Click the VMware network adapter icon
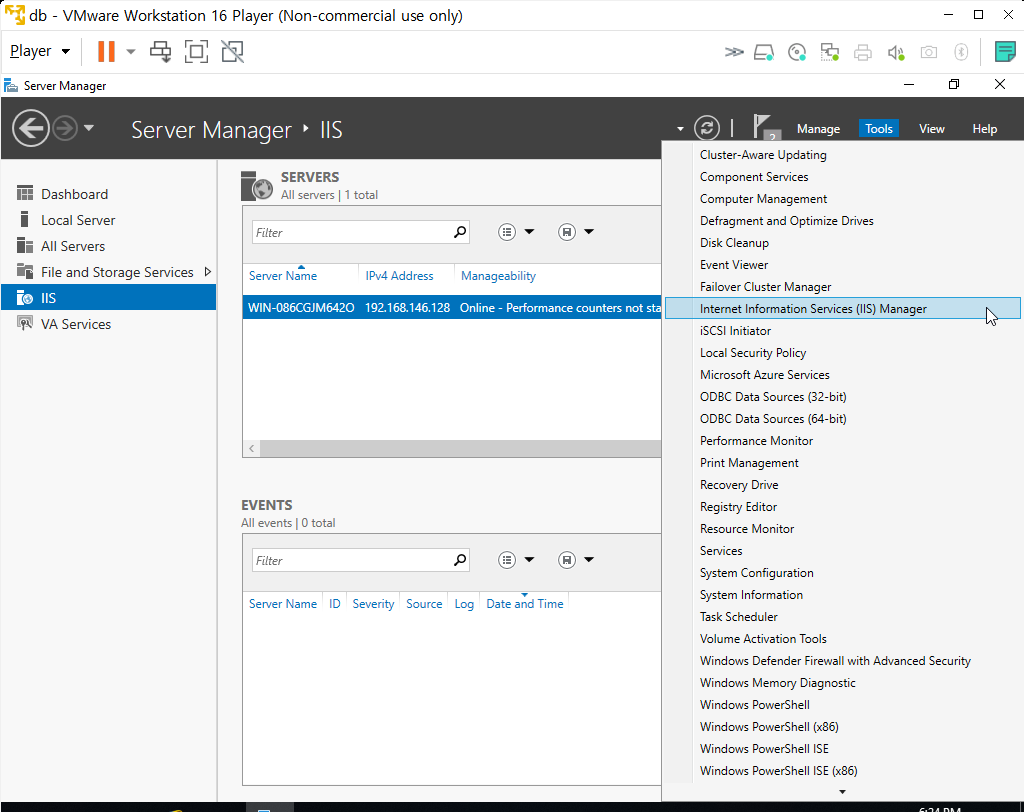This screenshot has width=1024, height=812. coord(829,52)
